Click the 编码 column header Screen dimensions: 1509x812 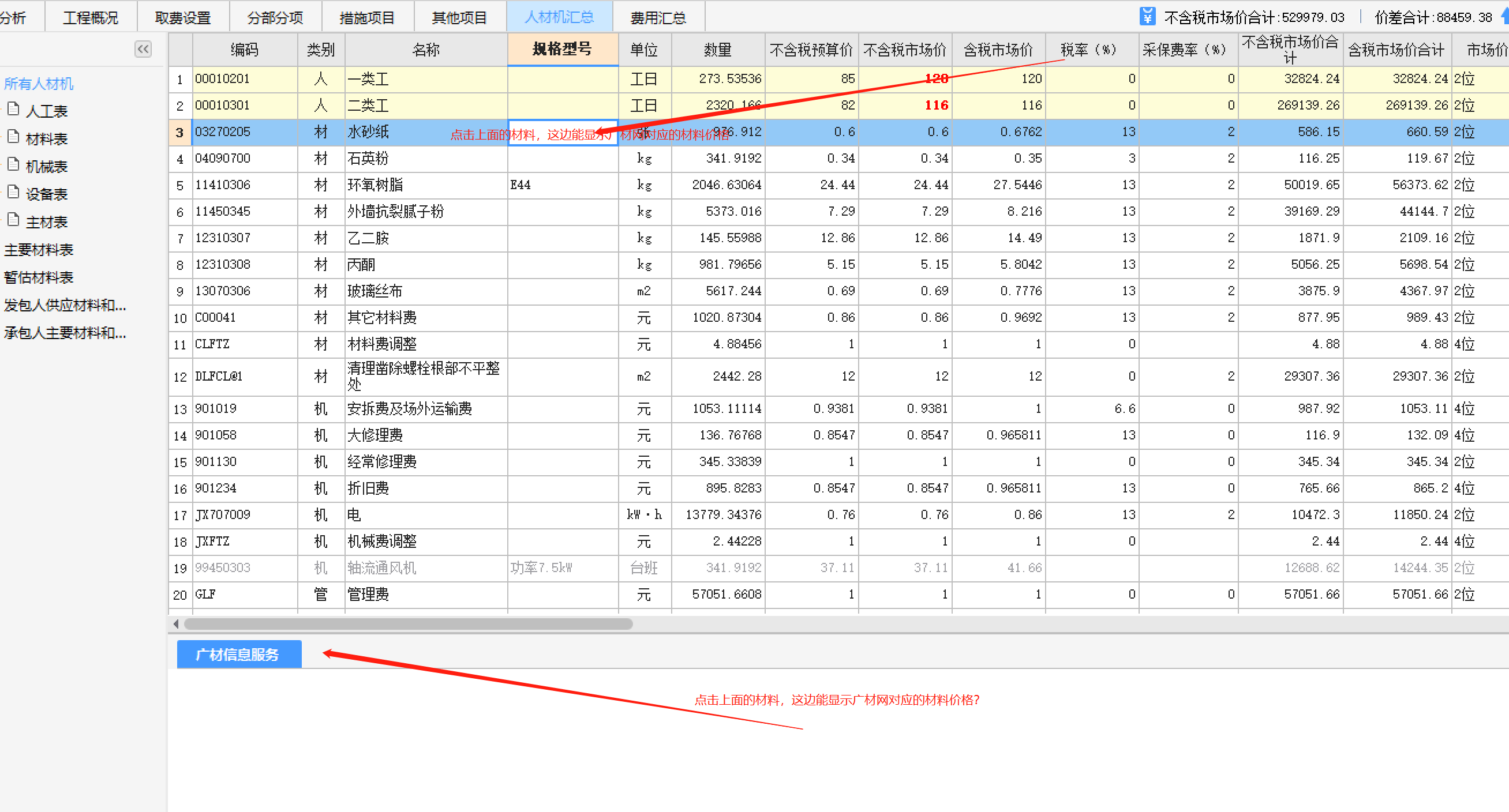245,50
